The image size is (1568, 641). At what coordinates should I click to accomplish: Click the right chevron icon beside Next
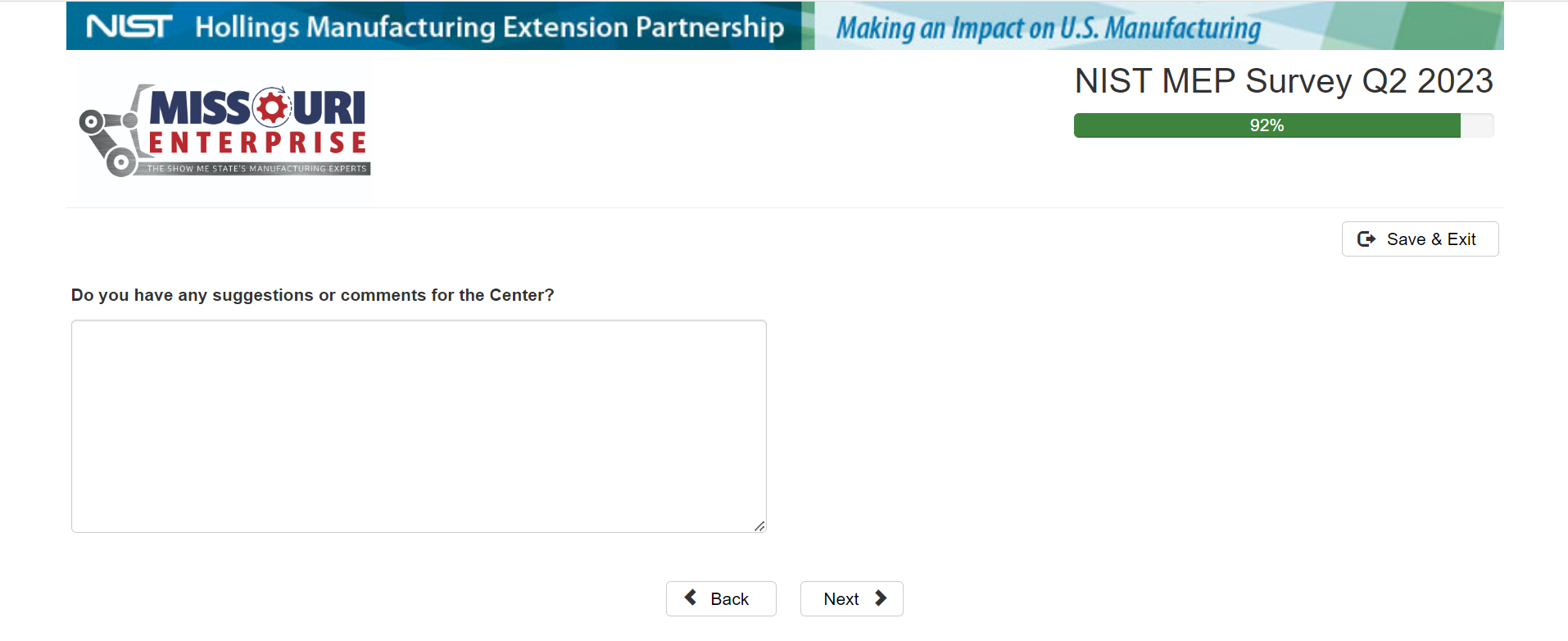881,598
